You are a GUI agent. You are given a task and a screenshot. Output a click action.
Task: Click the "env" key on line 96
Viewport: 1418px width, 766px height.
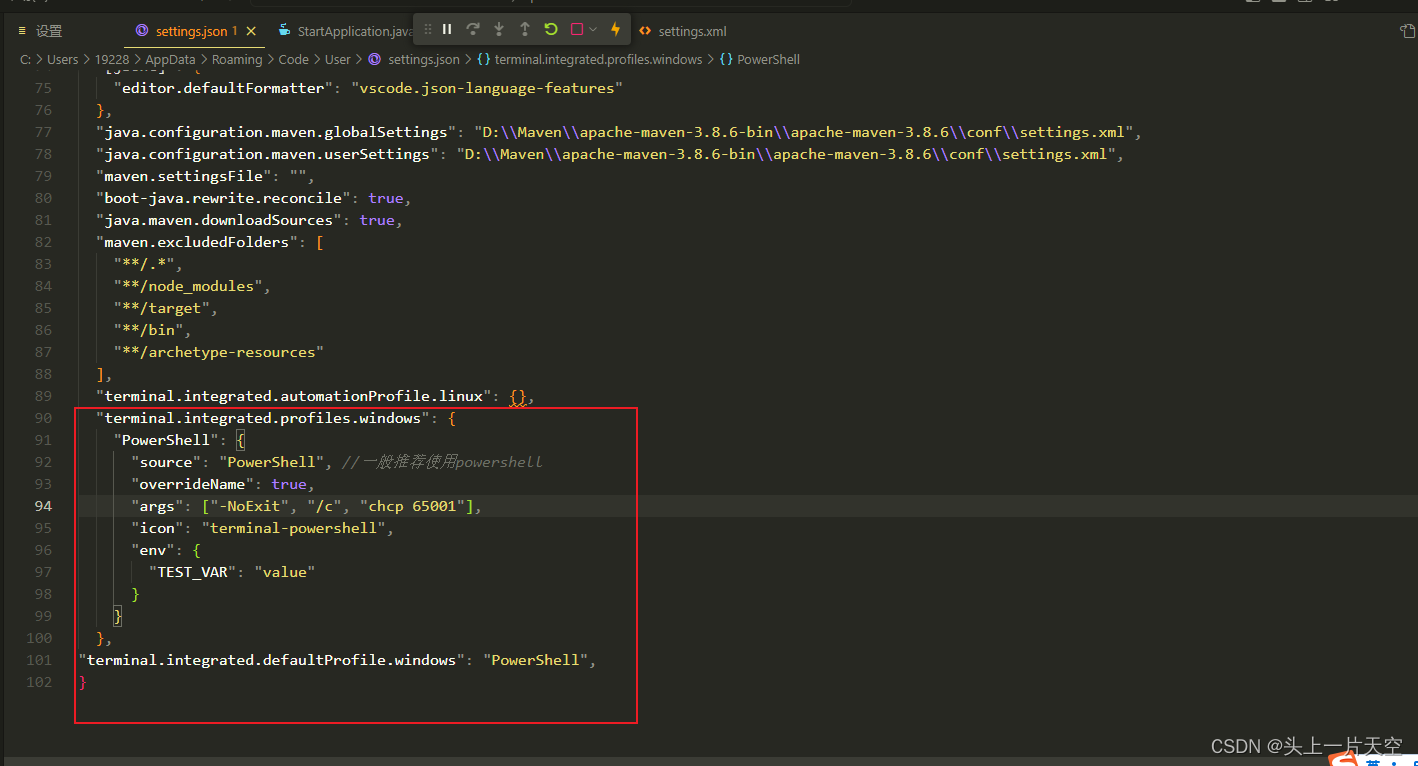coord(153,550)
